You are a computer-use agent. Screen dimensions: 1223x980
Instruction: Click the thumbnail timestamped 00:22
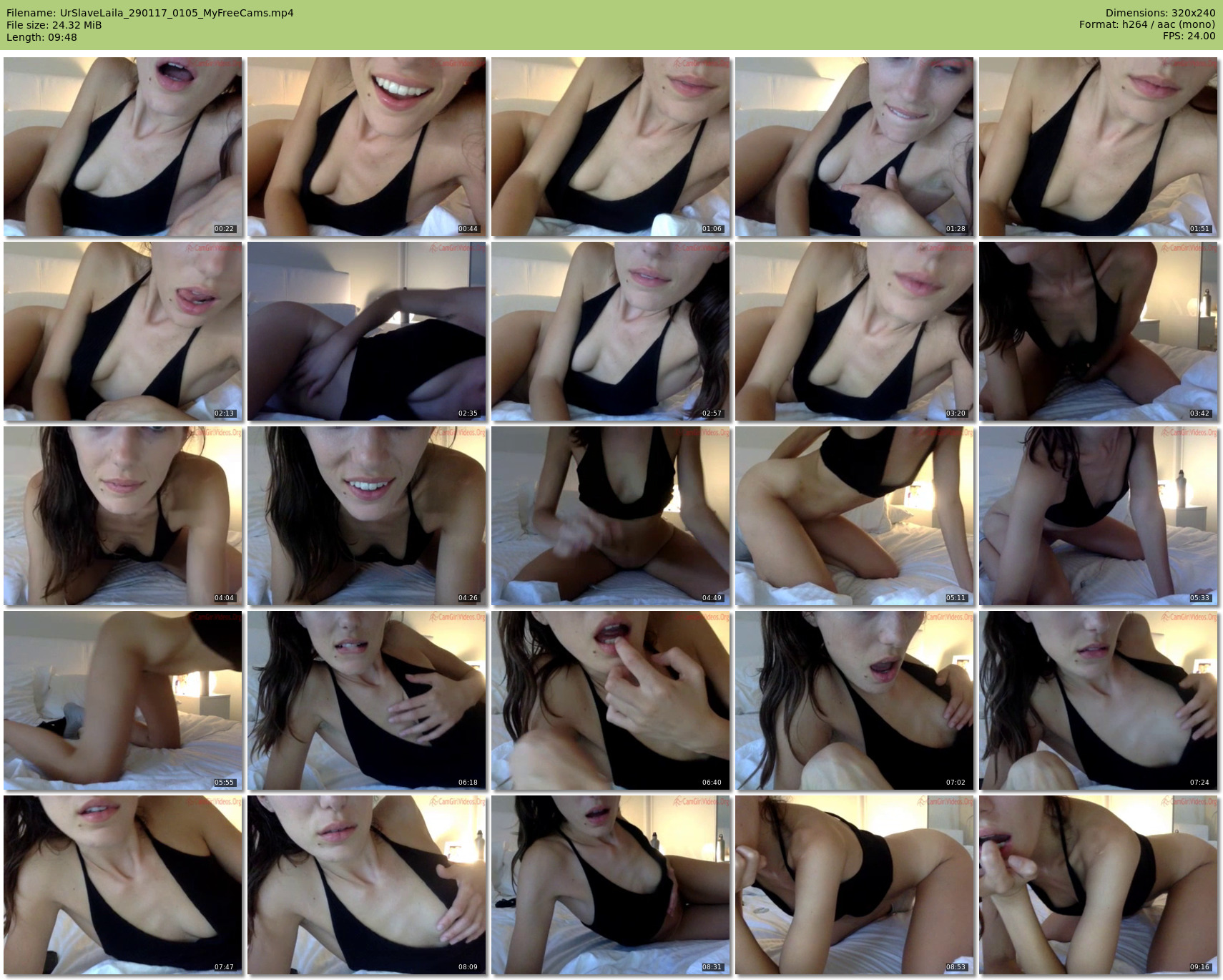point(123,147)
